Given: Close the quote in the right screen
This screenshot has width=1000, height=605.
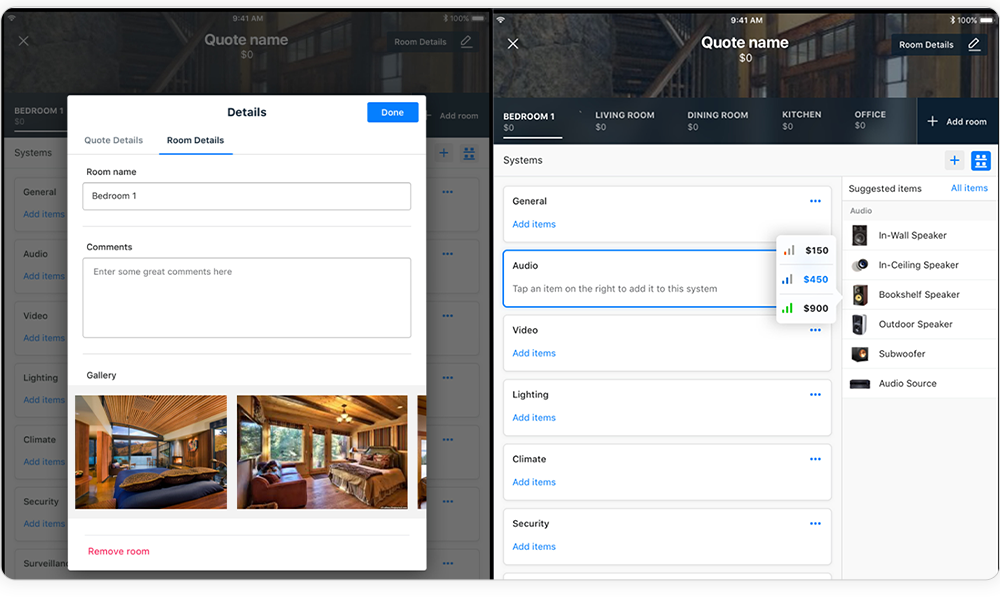Looking at the screenshot, I should tap(513, 43).
